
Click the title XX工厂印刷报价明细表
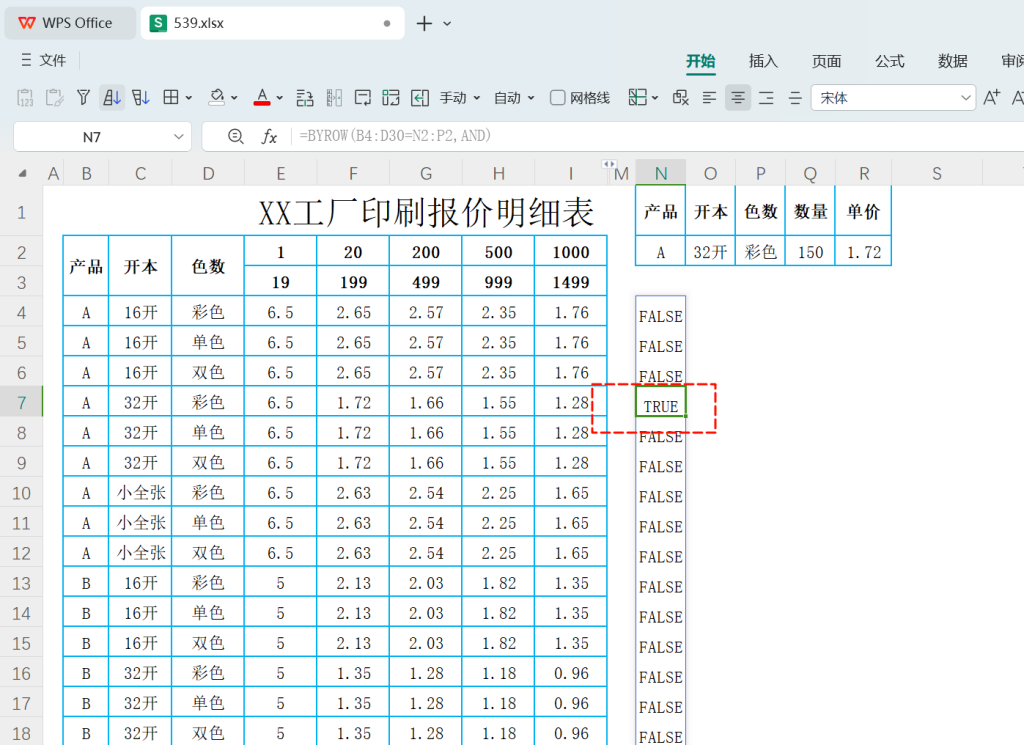(x=426, y=212)
